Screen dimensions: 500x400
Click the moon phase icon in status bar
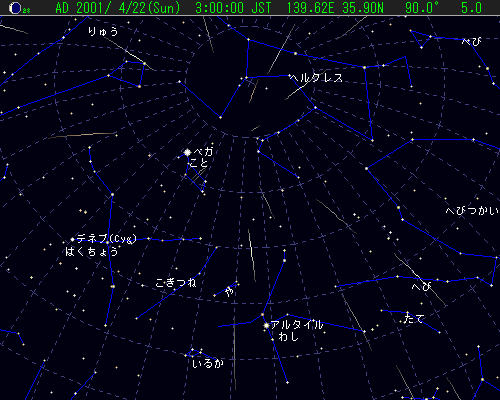coord(15,8)
